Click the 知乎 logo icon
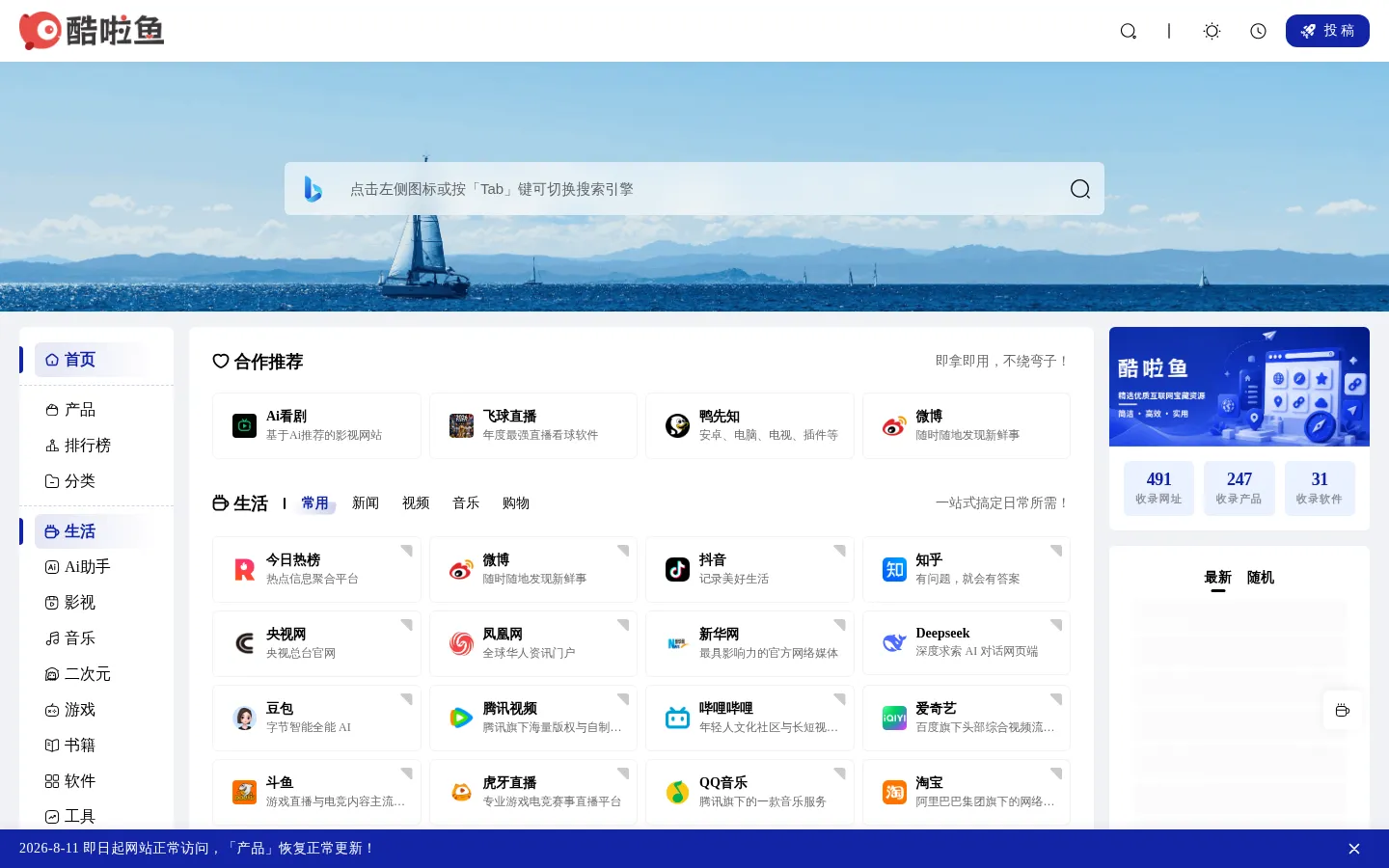The image size is (1389, 868). [x=894, y=570]
